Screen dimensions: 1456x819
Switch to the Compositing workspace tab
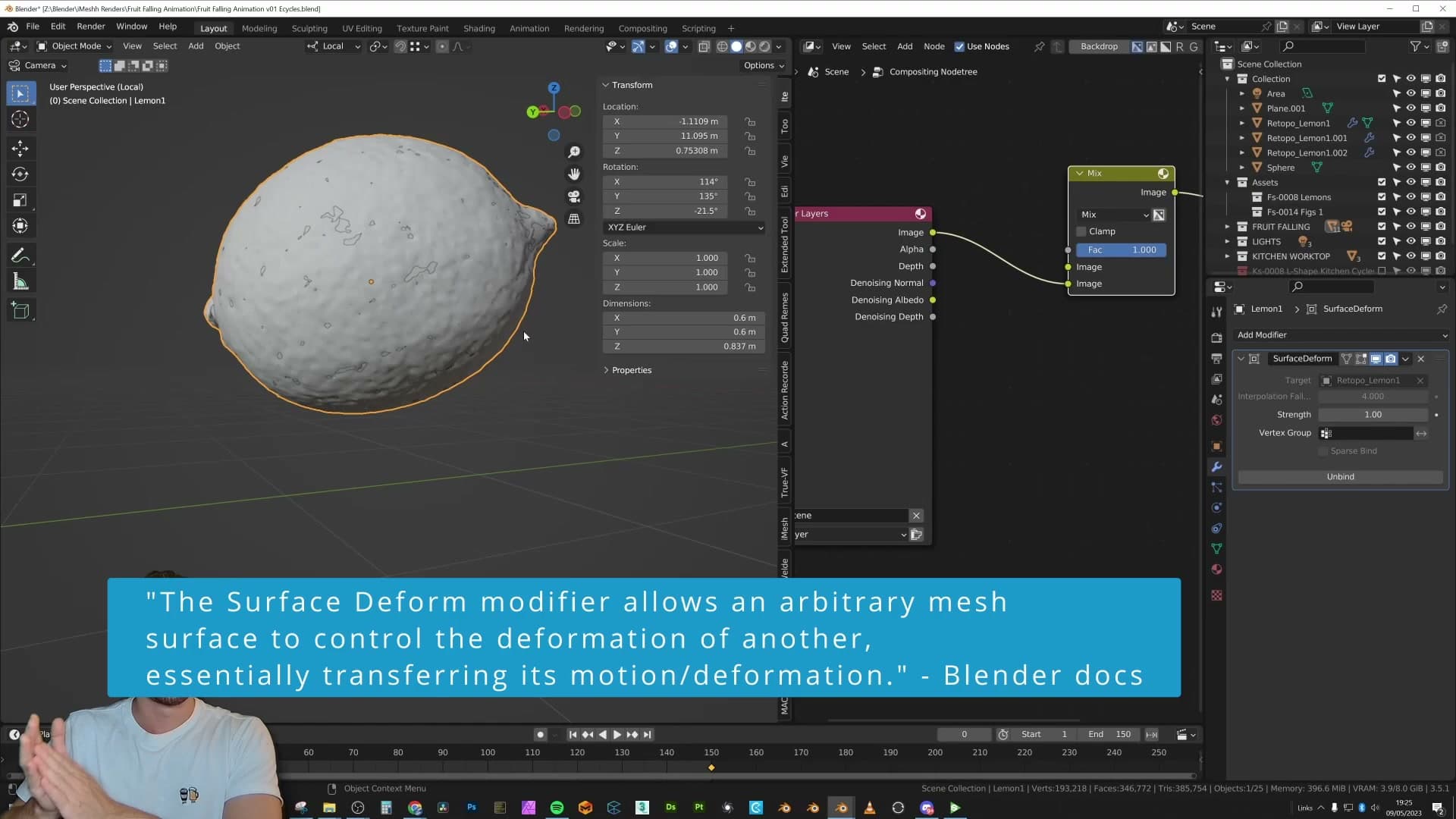coord(642,28)
